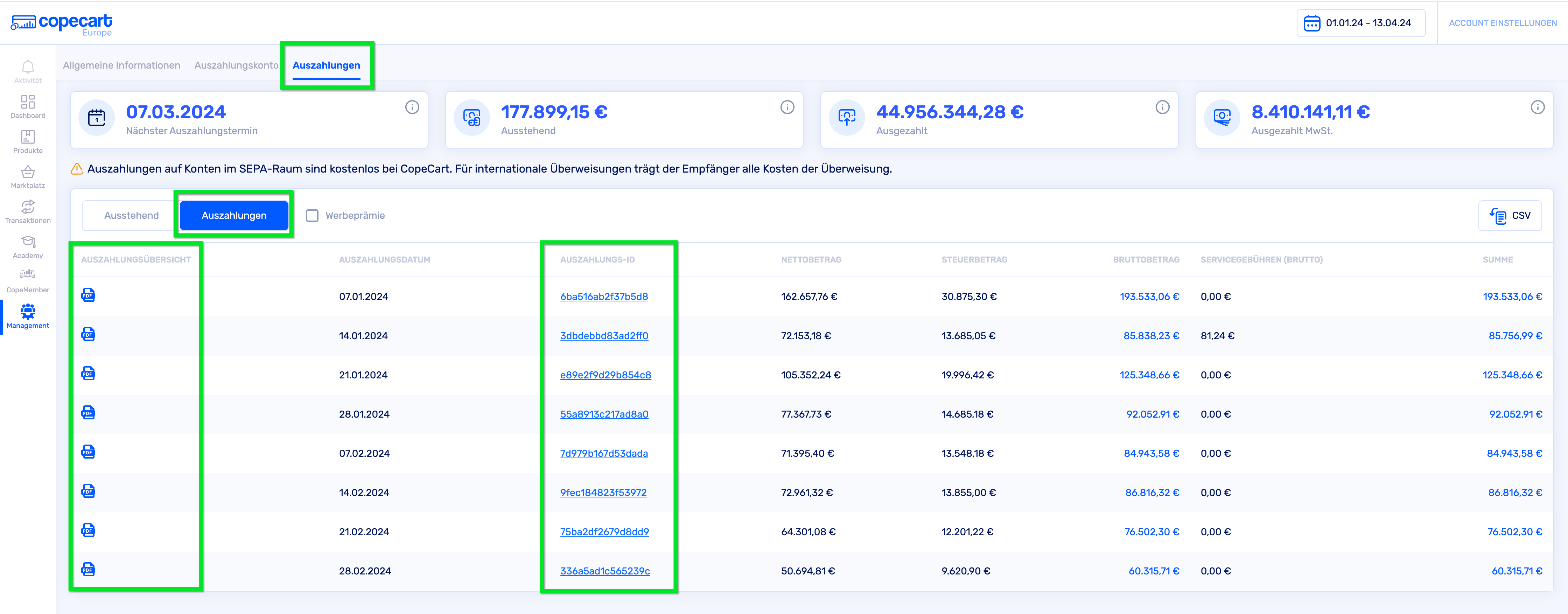Viewport: 1568px width, 614px height.
Task: Open Account Einstellungen link
Action: click(1502, 23)
